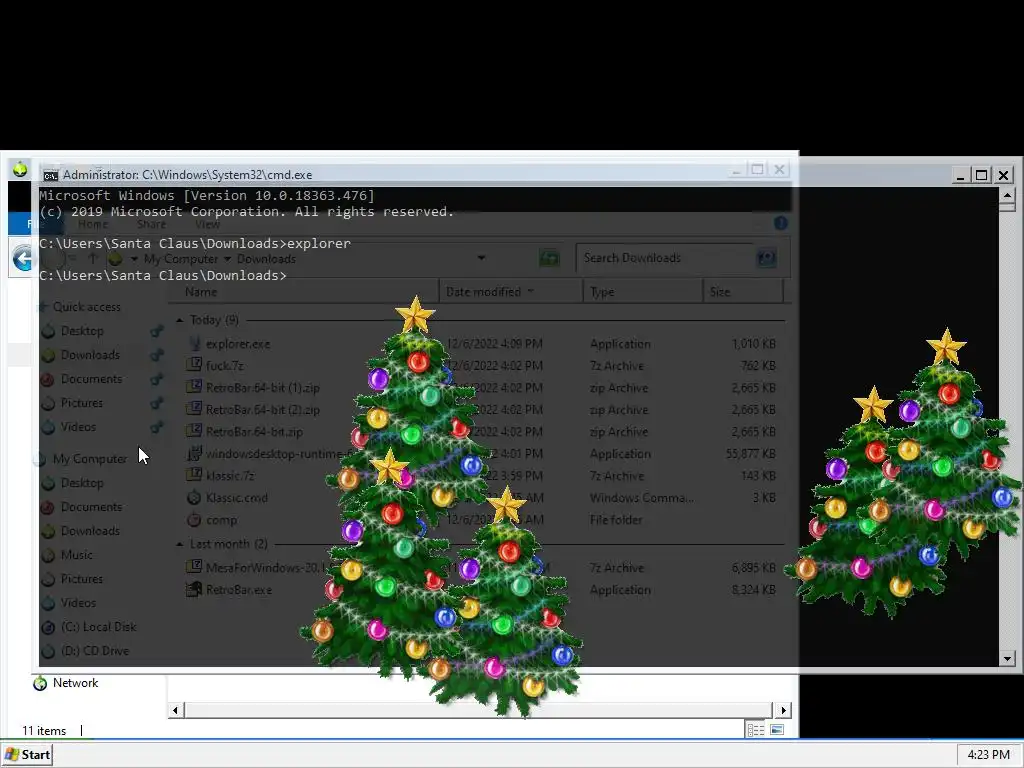Image resolution: width=1024 pixels, height=768 pixels.
Task: Select the comp folder icon
Action: [194, 520]
